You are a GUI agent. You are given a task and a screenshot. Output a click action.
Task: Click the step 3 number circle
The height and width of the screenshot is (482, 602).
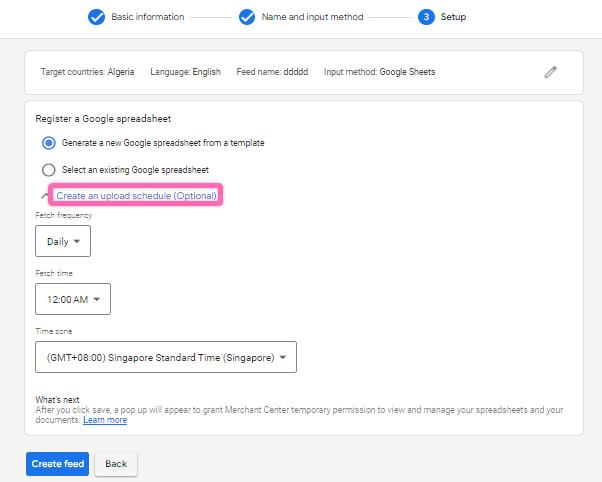tap(426, 17)
